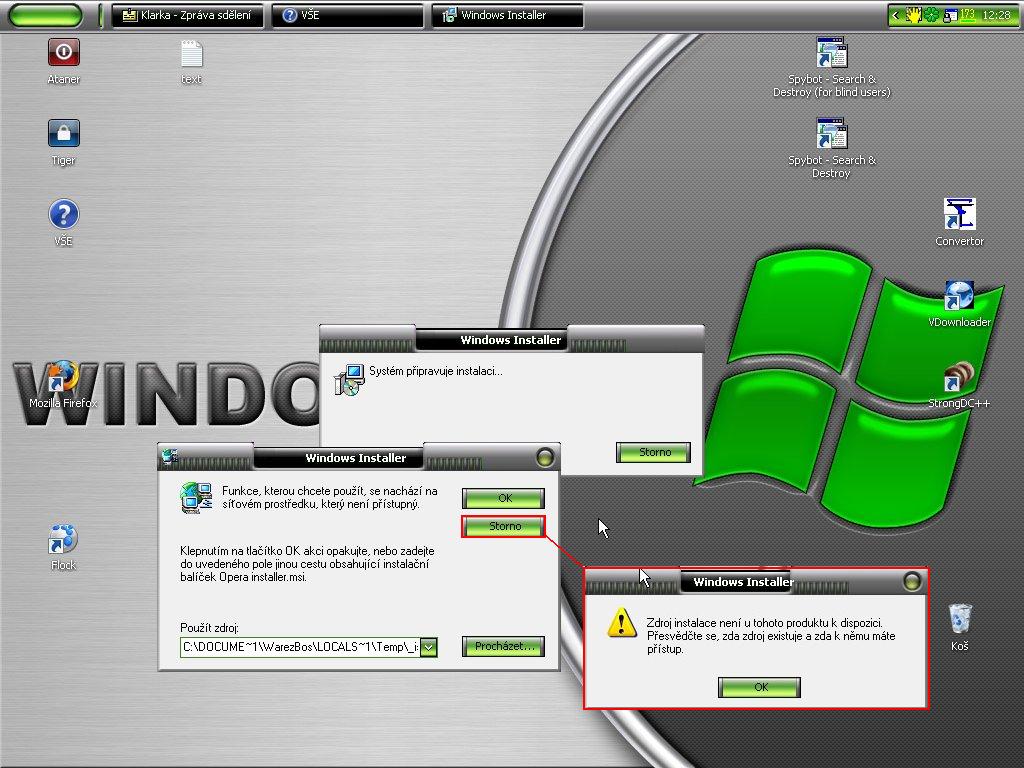This screenshot has height=768, width=1024.
Task: Close the warning dialog via round title button
Action: pyautogui.click(x=912, y=581)
